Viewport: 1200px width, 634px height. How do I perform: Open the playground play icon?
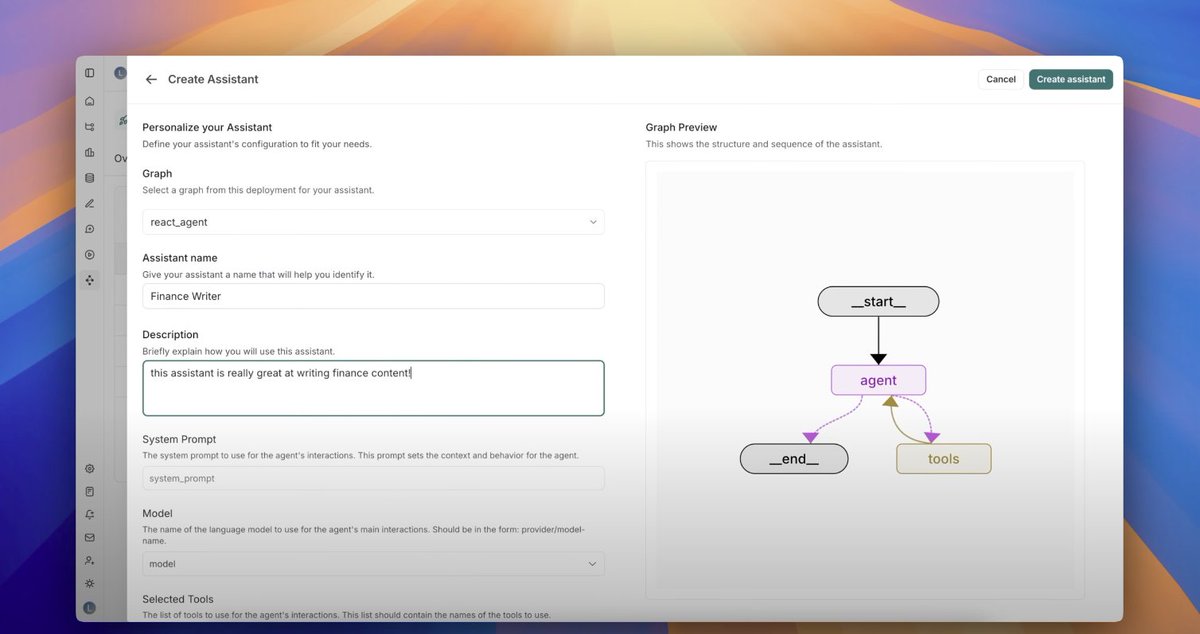pos(90,255)
